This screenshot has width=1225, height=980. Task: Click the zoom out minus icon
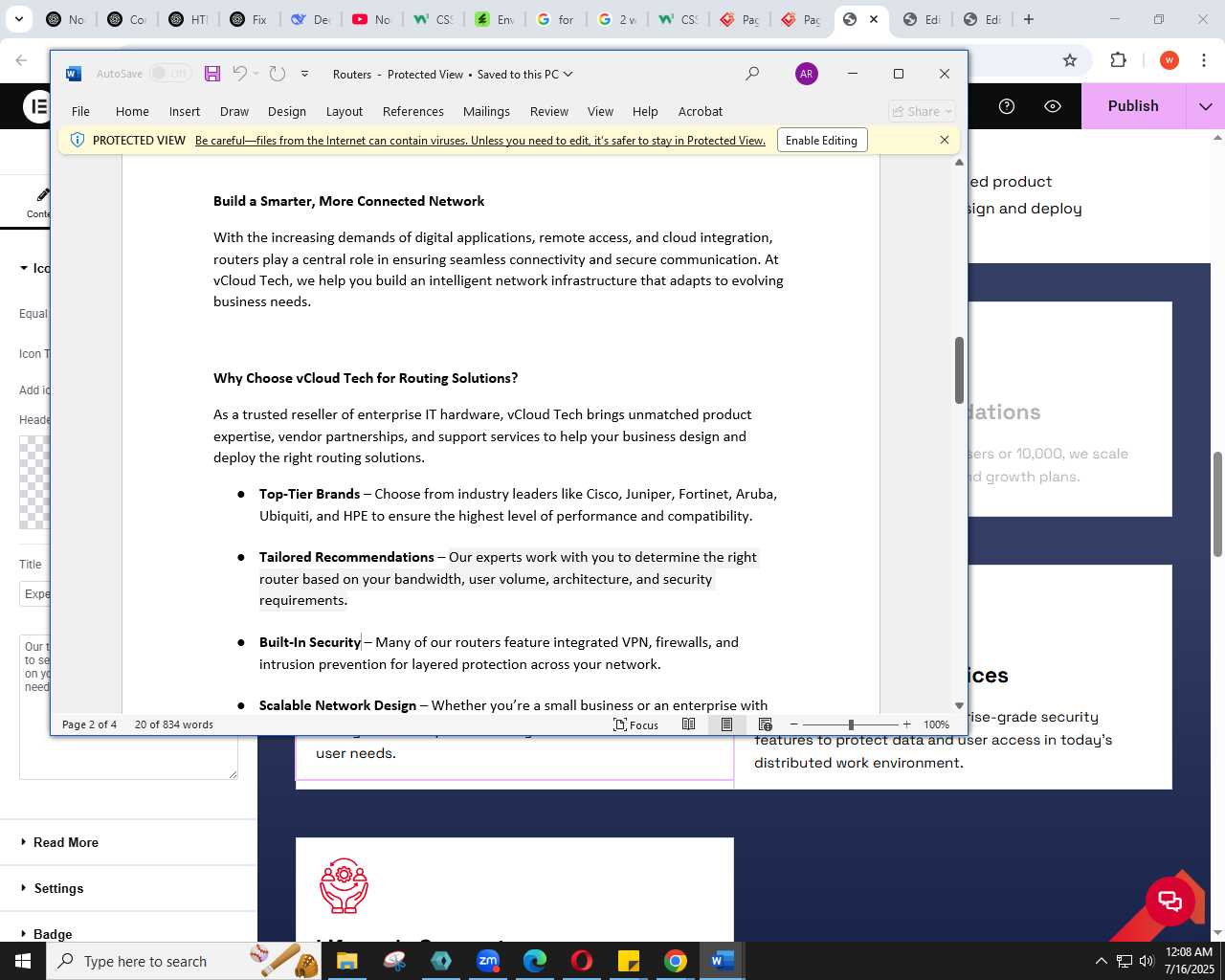point(793,724)
